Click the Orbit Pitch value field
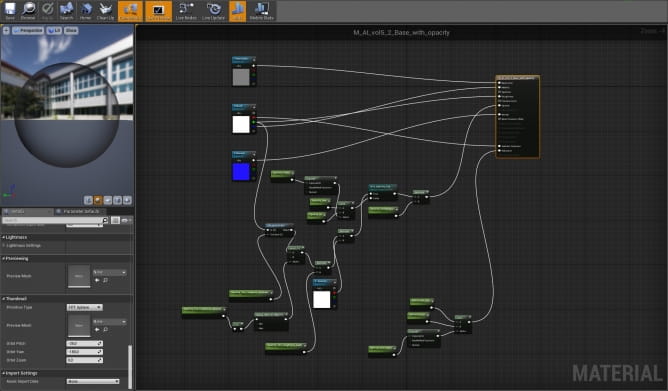Image resolution: width=668 pixels, height=391 pixels. point(84,343)
